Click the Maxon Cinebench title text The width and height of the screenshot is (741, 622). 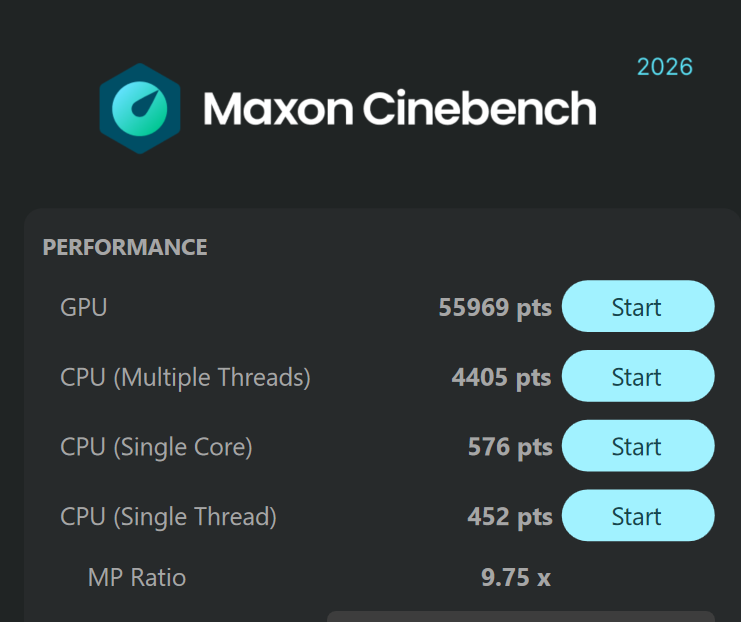point(400,109)
